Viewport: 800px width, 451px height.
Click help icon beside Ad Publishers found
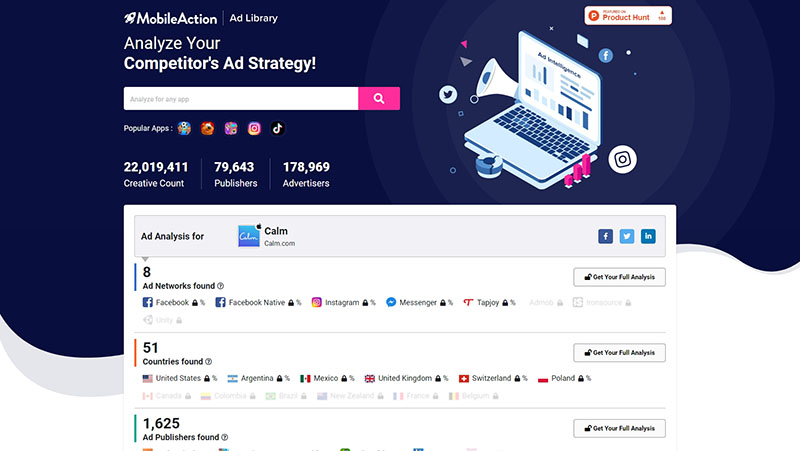pos(224,437)
